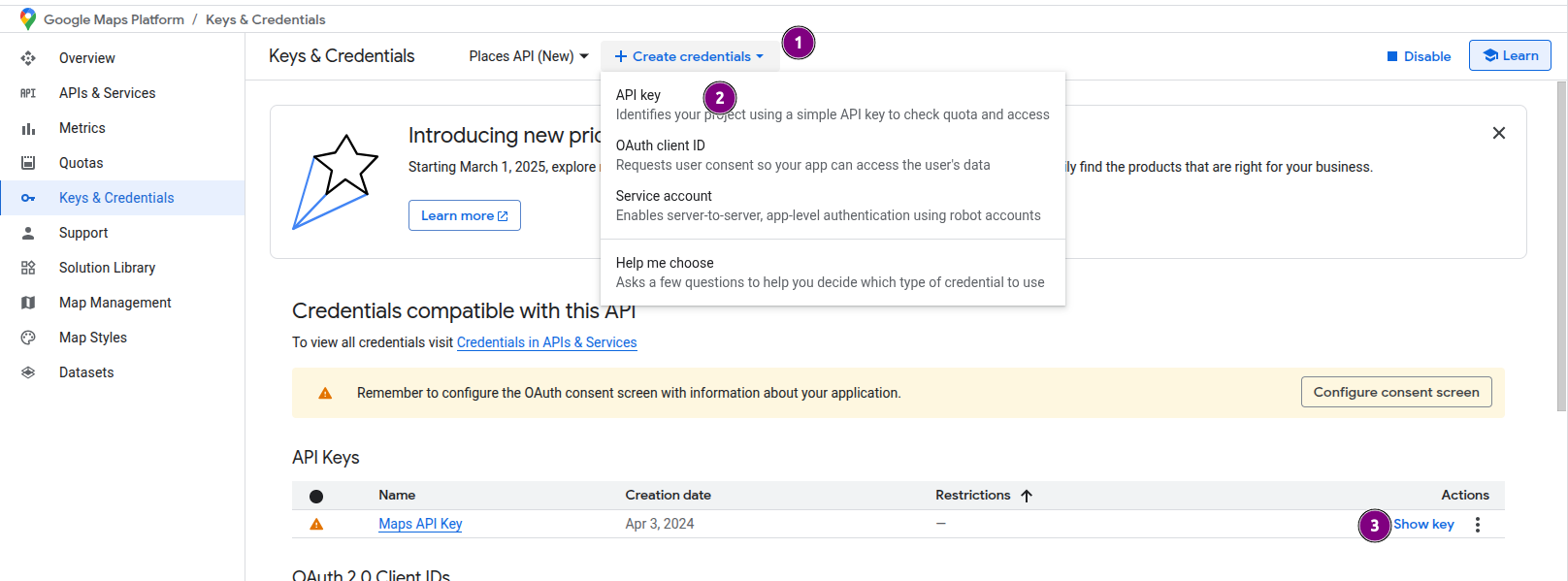The height and width of the screenshot is (581, 1568).
Task: Sort the table by the Name column
Action: pyautogui.click(x=397, y=496)
